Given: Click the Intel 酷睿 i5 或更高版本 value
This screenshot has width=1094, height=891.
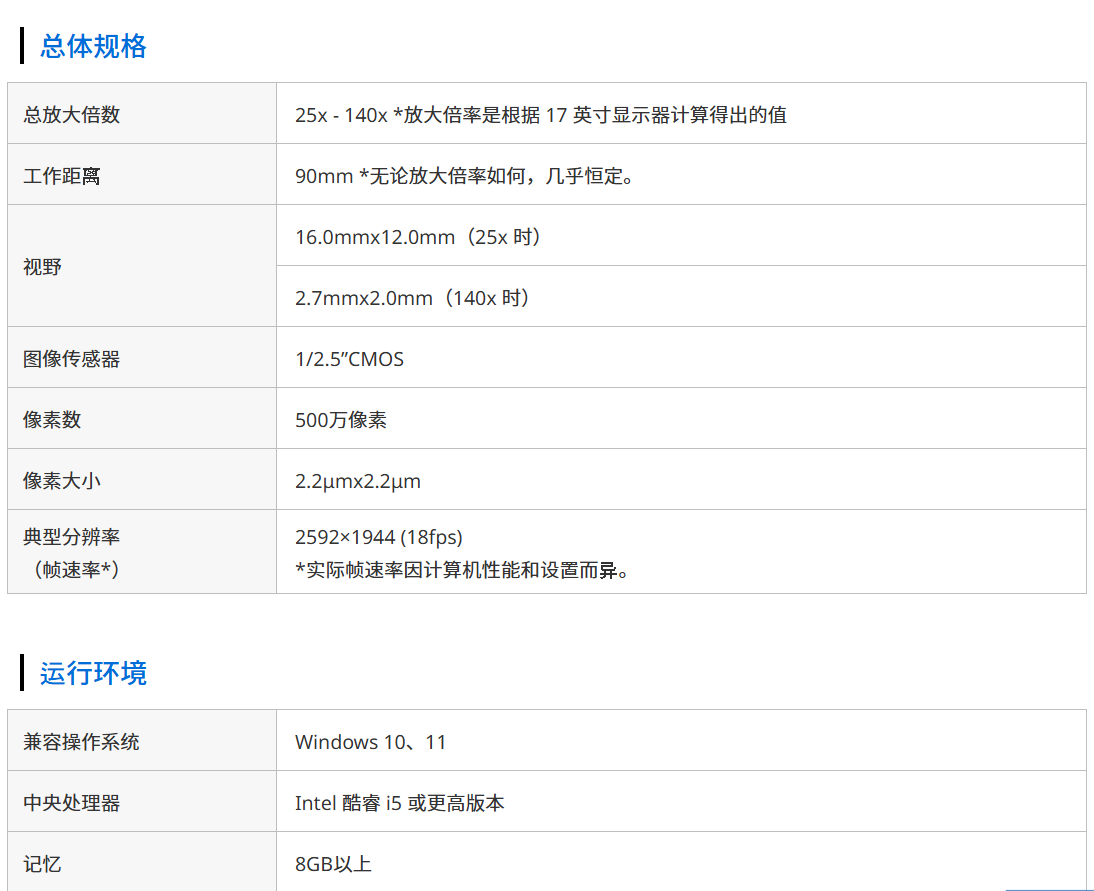Looking at the screenshot, I should pos(400,802).
